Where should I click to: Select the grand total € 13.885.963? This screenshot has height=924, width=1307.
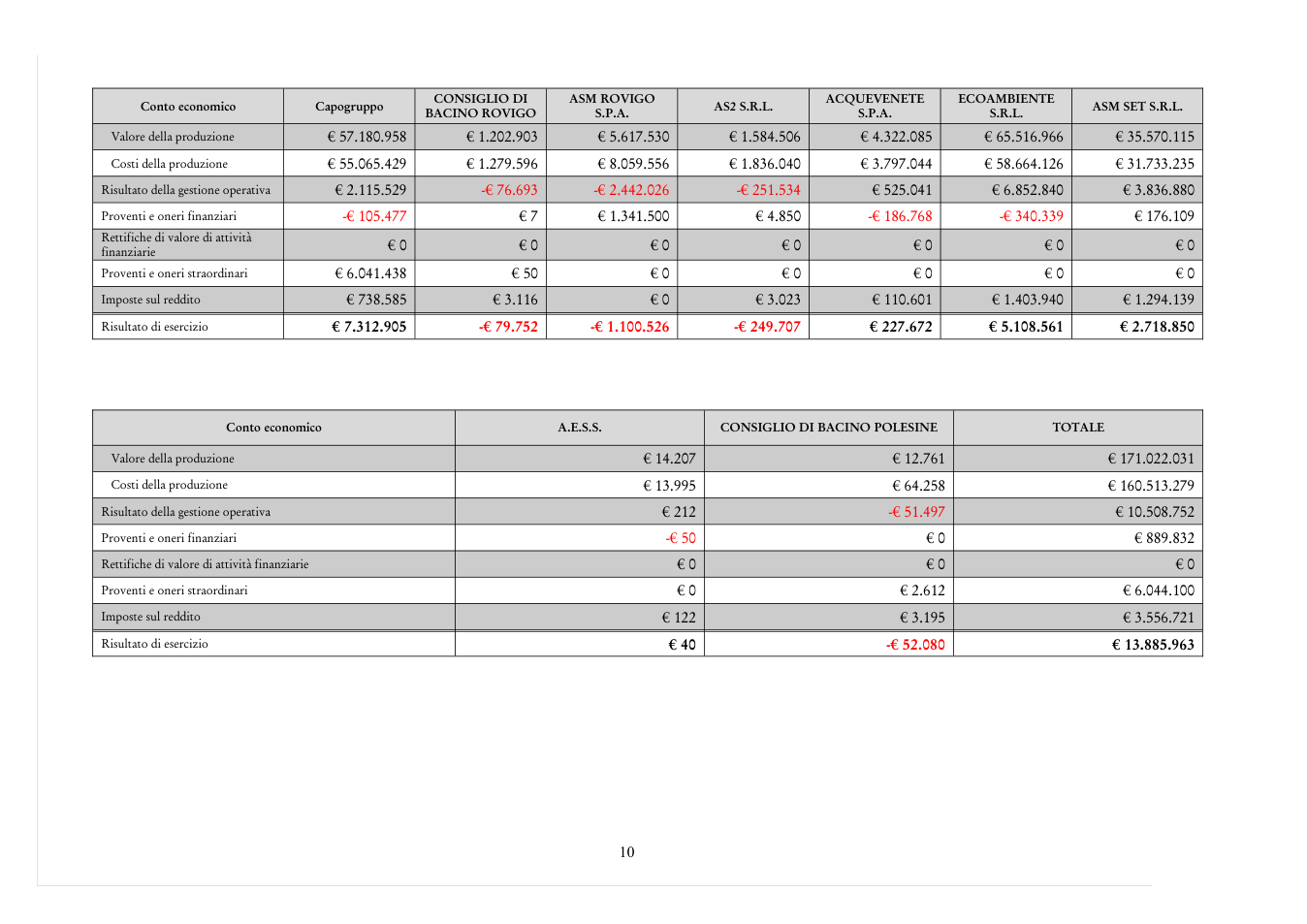coord(1153,645)
